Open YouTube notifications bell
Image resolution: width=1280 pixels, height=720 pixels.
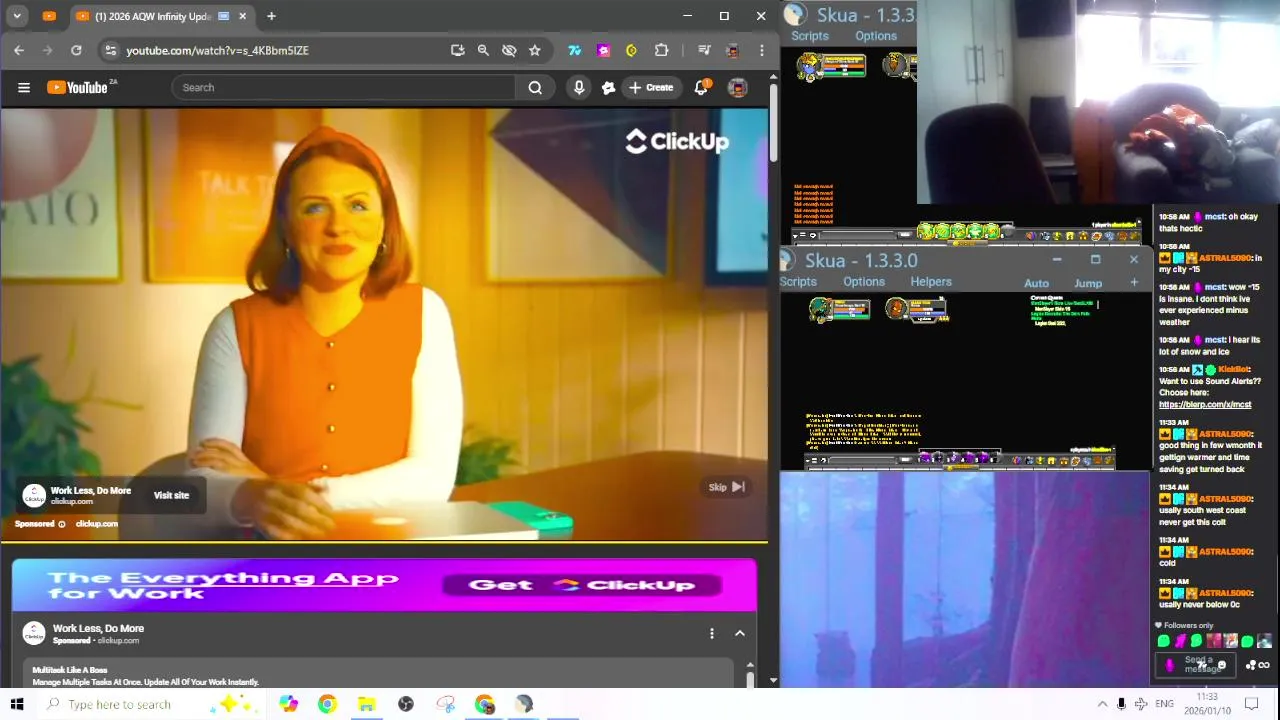coord(701,87)
